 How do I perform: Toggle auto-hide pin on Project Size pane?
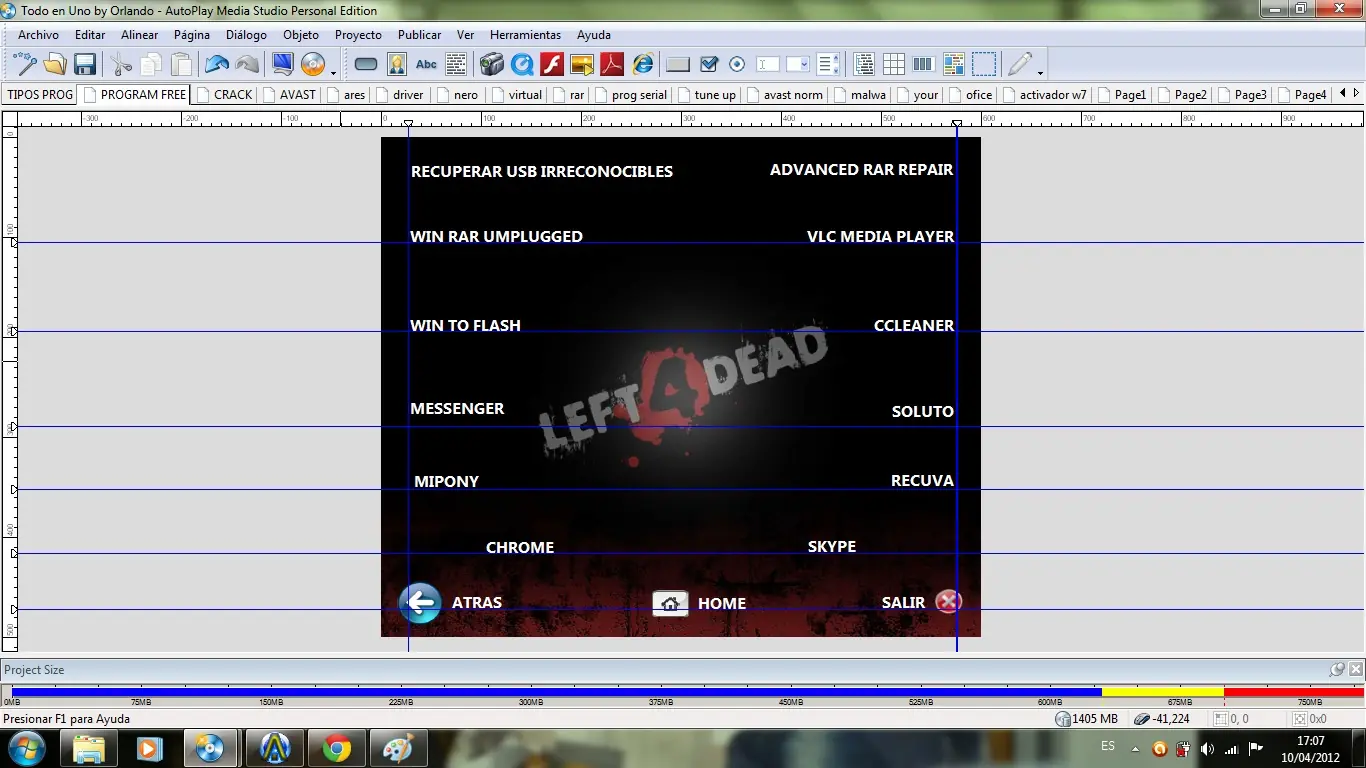1338,669
